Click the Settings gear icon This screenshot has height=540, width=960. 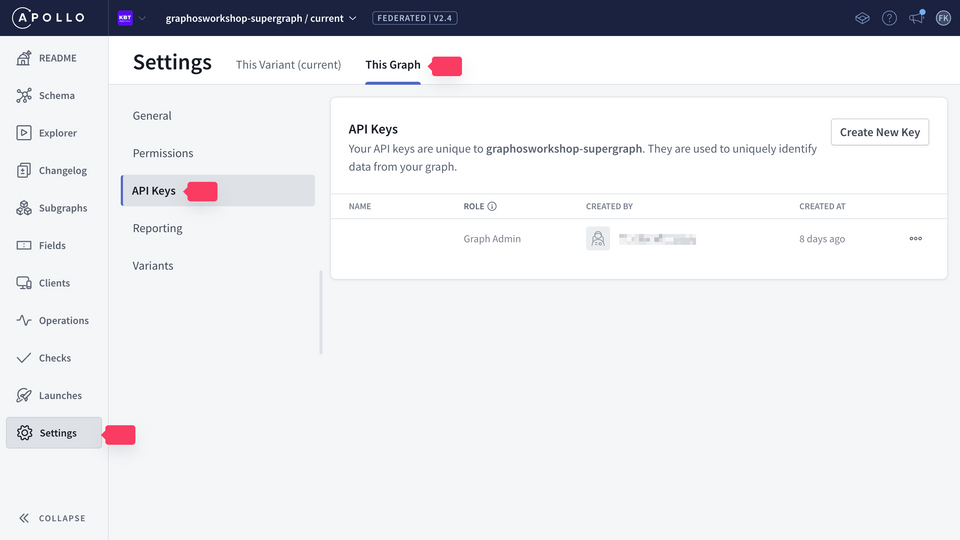pos(24,433)
